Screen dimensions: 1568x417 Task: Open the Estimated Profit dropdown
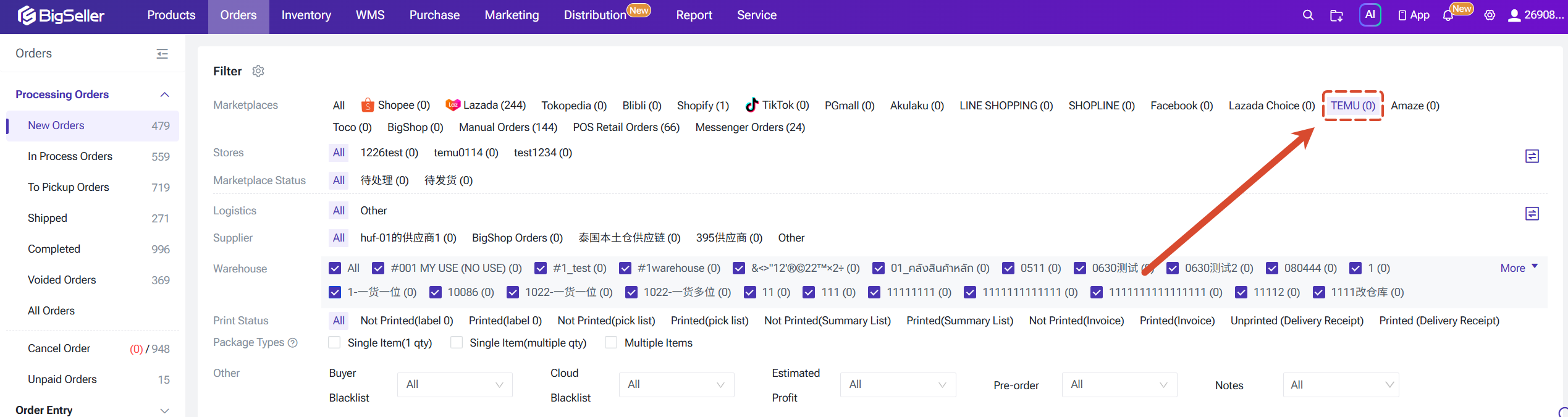898,385
